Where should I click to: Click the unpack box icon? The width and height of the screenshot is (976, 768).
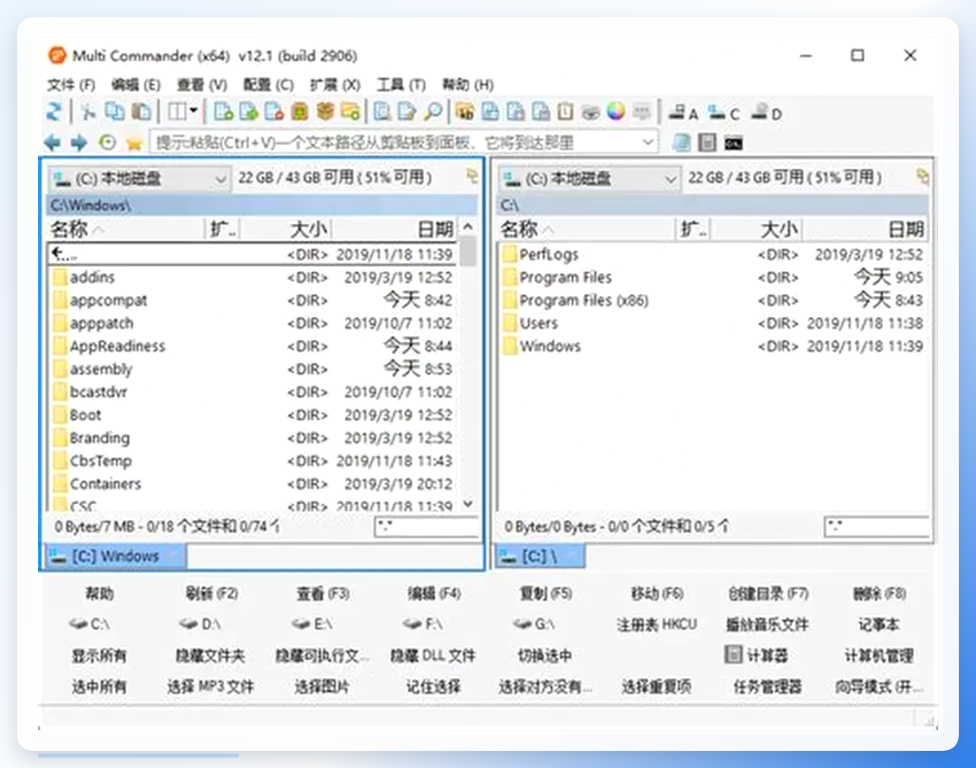[x=326, y=112]
